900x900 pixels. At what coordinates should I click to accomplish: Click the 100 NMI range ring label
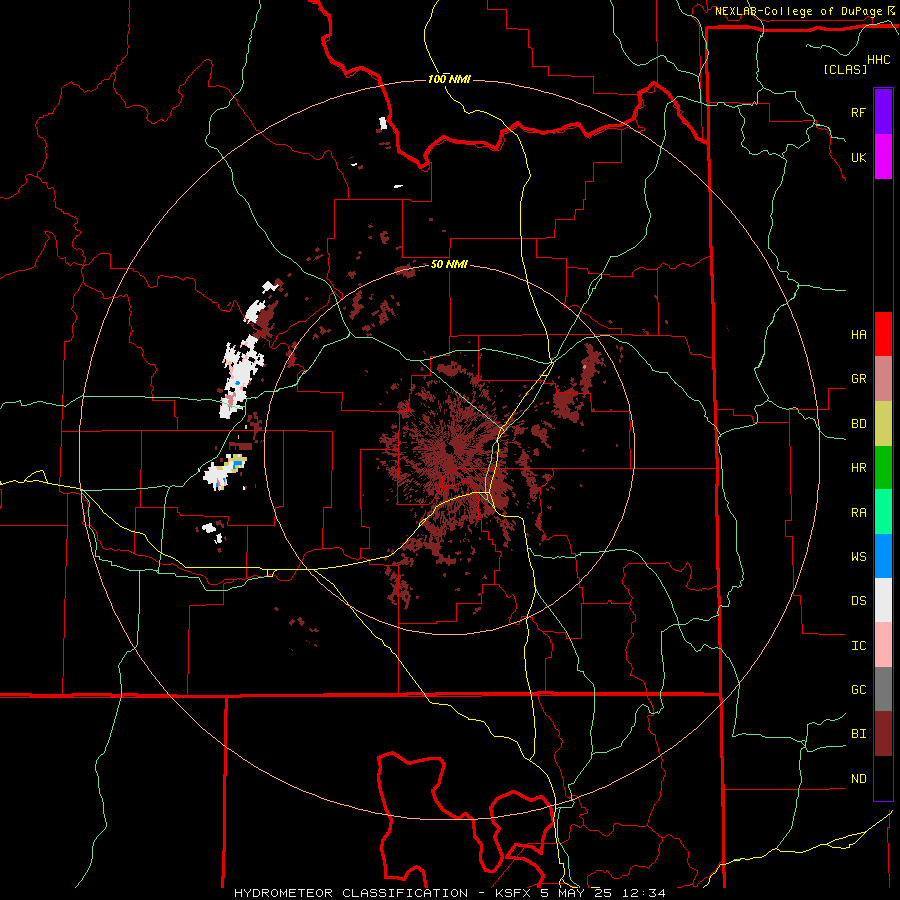(x=449, y=79)
